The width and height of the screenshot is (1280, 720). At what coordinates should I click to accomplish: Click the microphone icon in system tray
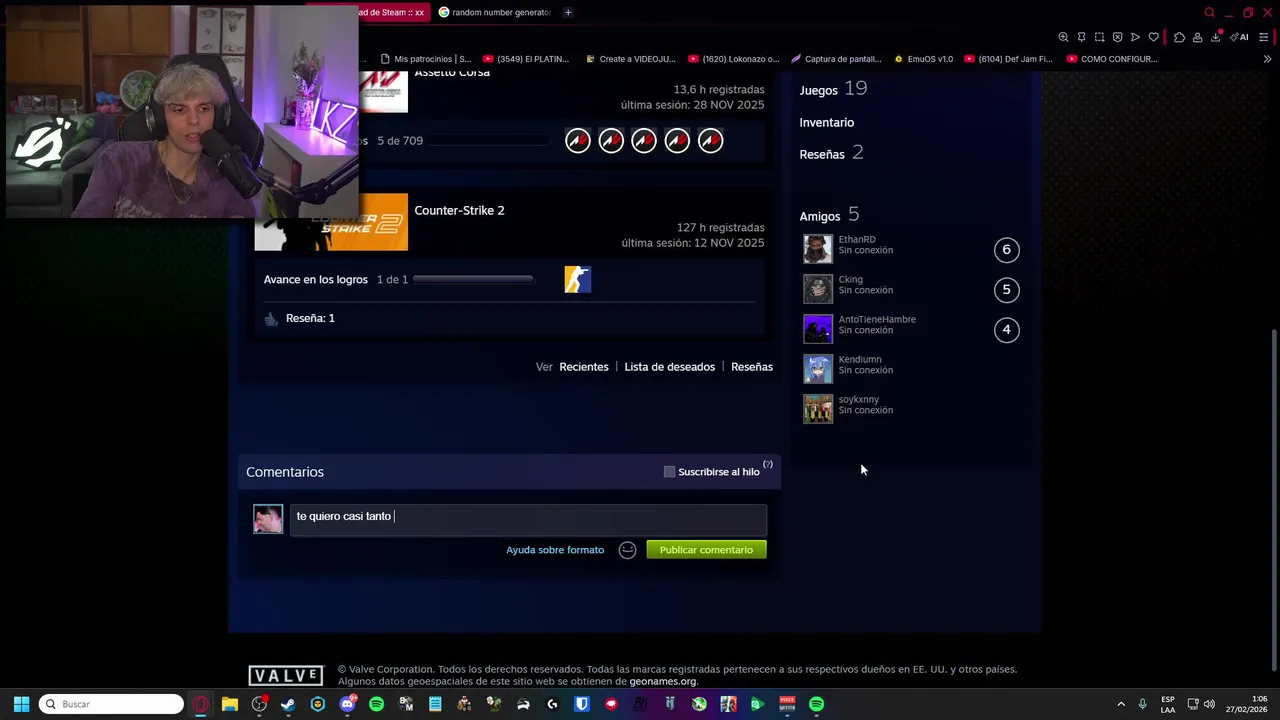tap(1142, 704)
